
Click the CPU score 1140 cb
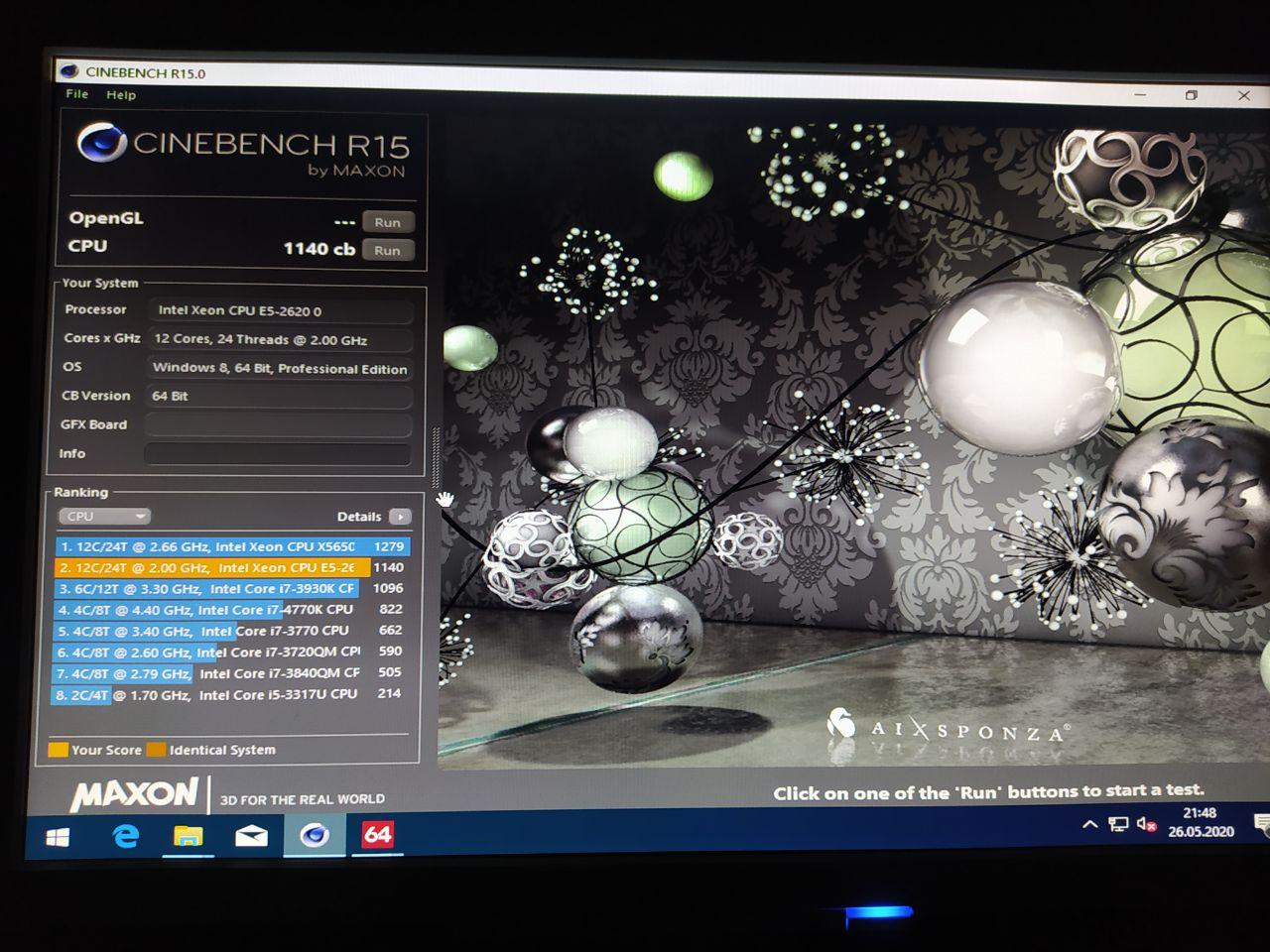tap(318, 249)
